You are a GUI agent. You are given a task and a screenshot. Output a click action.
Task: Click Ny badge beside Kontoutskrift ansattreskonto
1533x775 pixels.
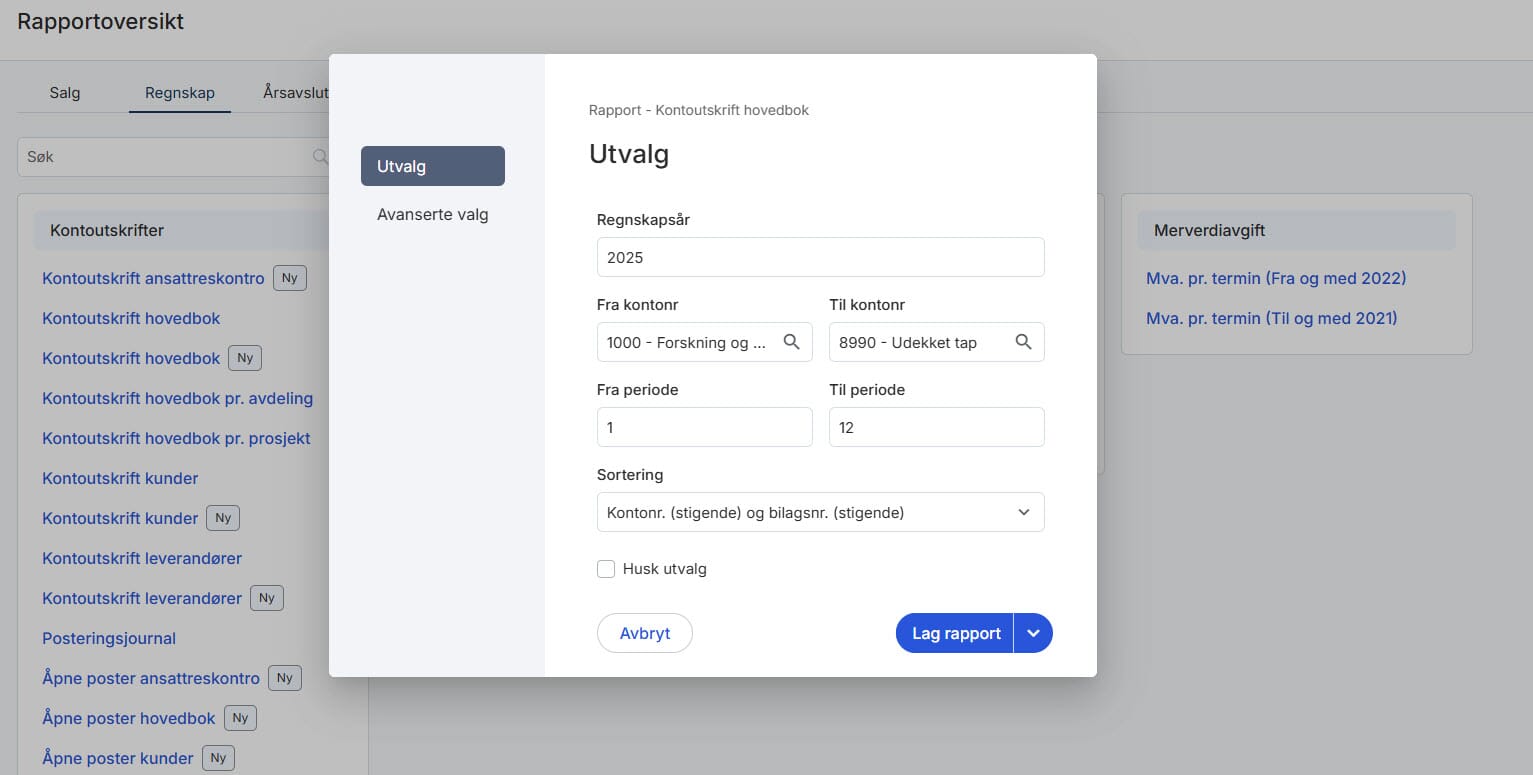[290, 278]
